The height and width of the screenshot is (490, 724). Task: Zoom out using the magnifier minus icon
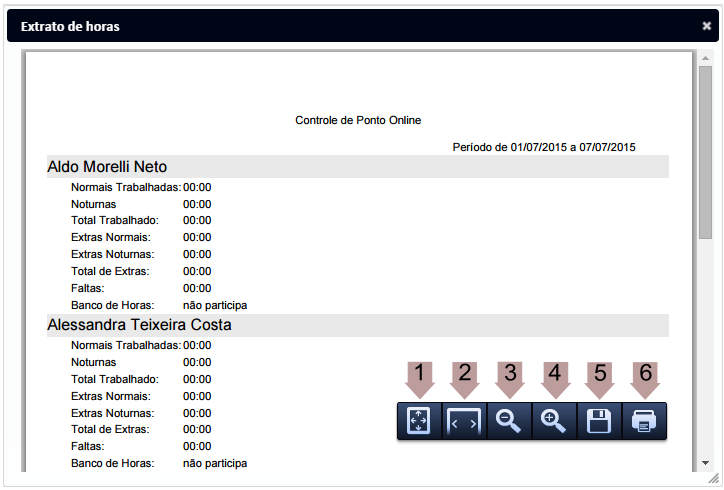click(509, 422)
